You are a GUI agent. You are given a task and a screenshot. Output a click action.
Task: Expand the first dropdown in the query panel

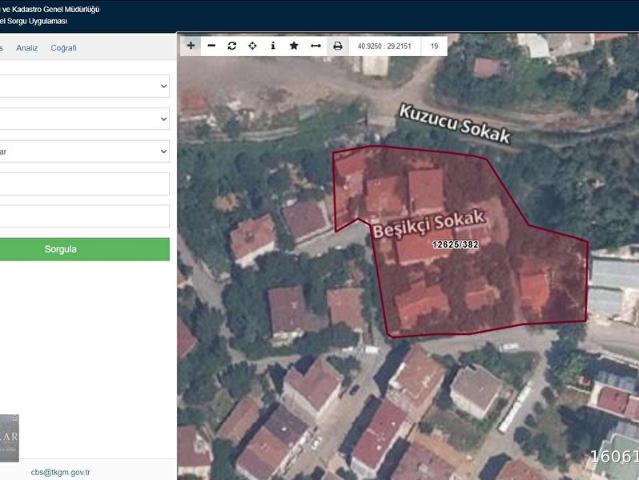84,86
